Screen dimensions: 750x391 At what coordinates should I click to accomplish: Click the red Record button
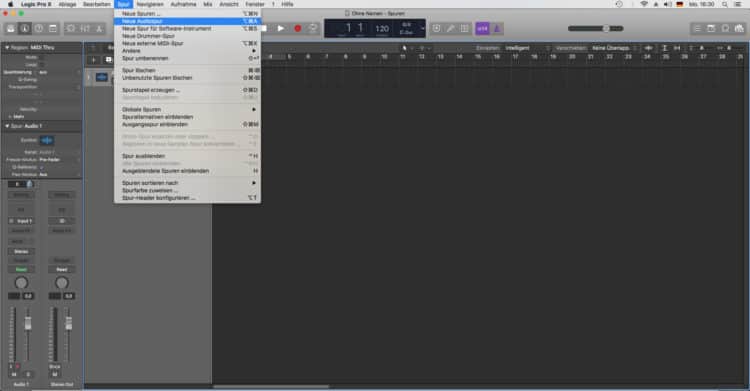pos(298,28)
